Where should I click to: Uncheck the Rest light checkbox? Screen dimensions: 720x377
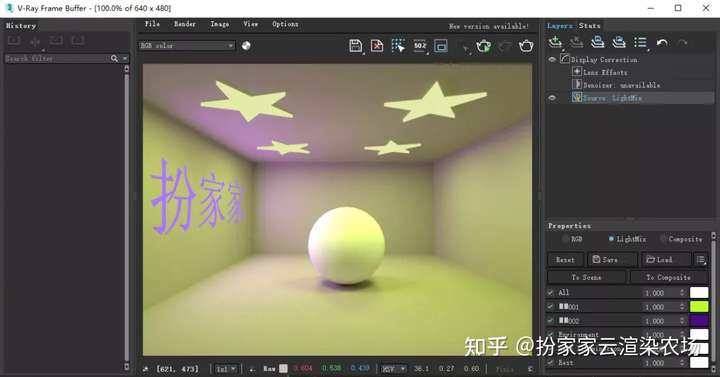coord(551,362)
